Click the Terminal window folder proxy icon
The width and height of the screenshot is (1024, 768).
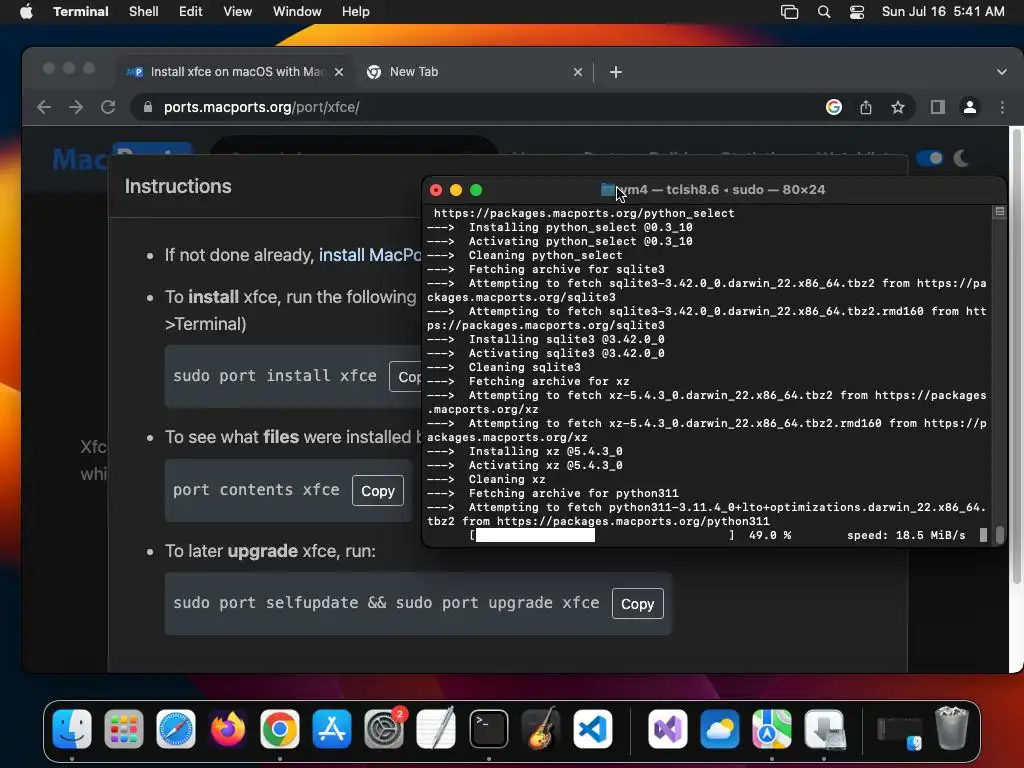point(608,189)
